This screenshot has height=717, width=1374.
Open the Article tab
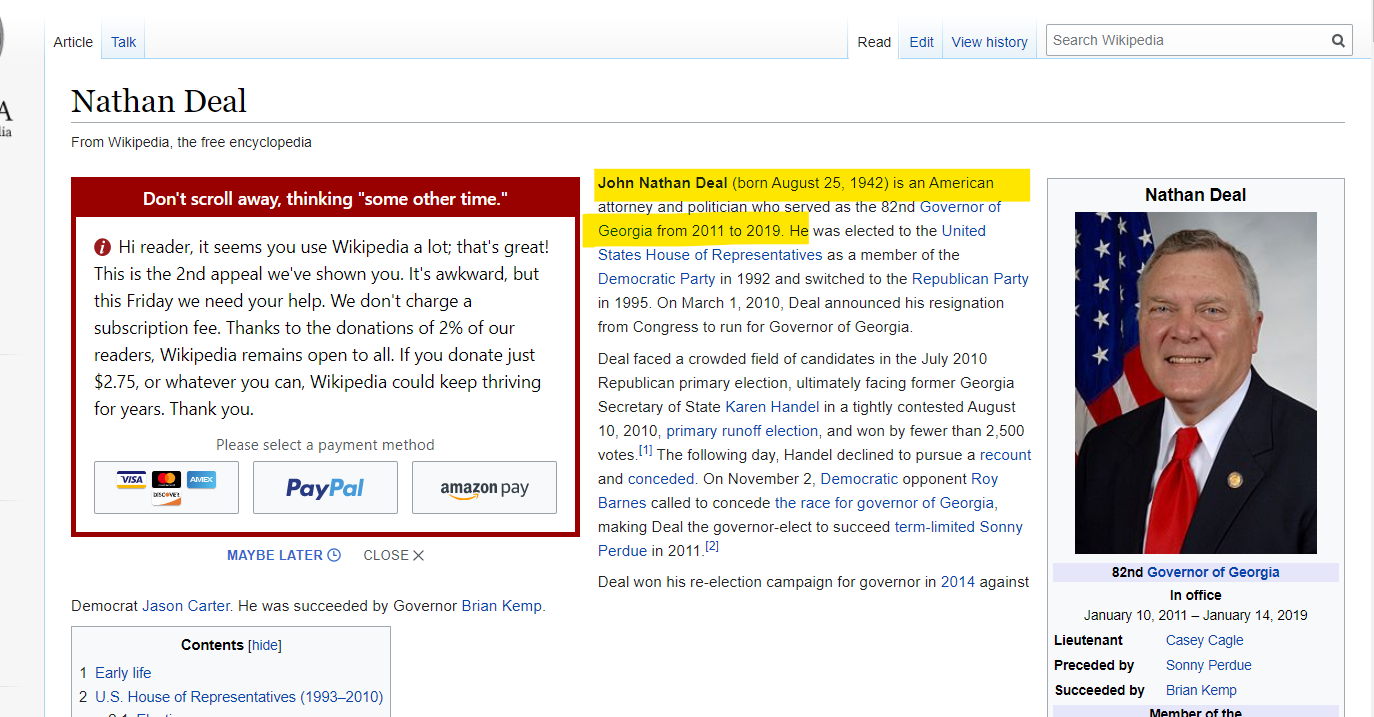coord(73,42)
